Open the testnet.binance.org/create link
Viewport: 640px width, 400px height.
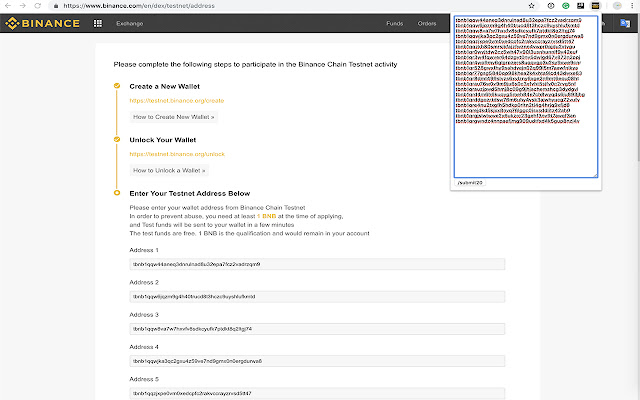[176, 100]
